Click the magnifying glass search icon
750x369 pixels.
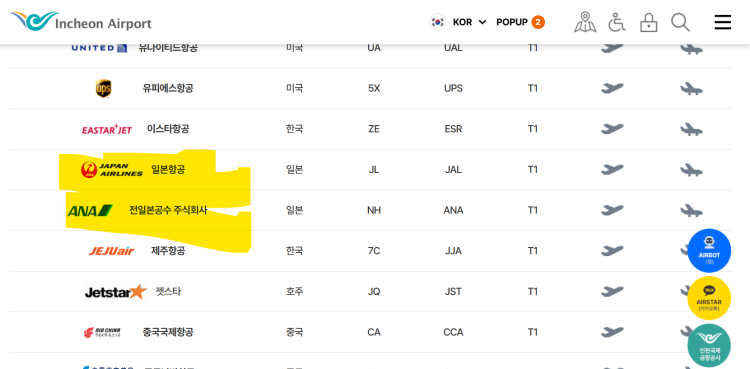click(680, 22)
